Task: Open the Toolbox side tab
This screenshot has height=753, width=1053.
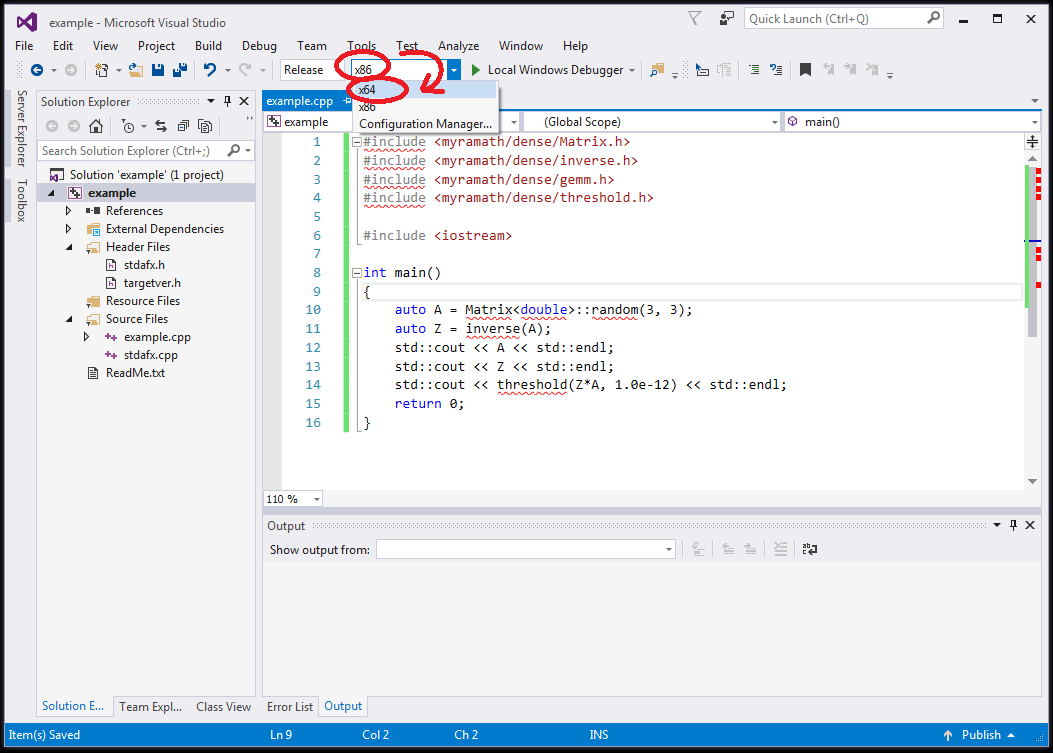Action: click(x=21, y=200)
